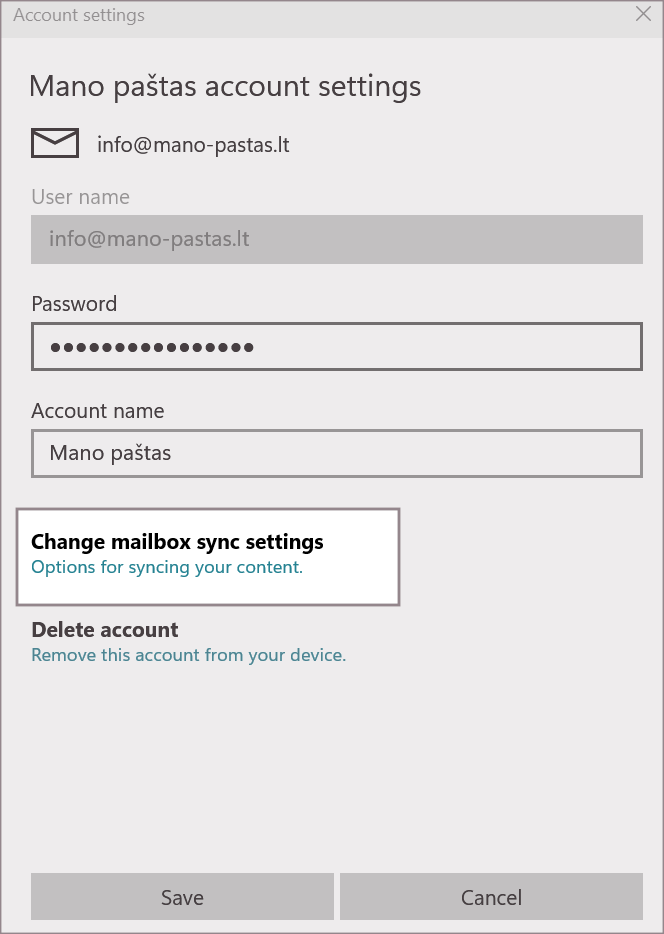Click the 'Account settings' title bar text
This screenshot has width=664, height=934.
(79, 16)
